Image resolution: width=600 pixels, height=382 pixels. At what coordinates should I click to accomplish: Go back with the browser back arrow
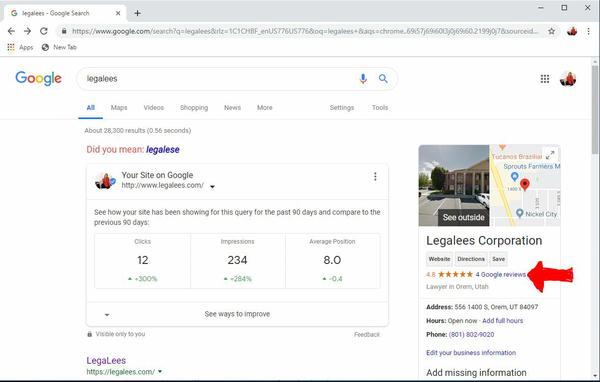11,31
